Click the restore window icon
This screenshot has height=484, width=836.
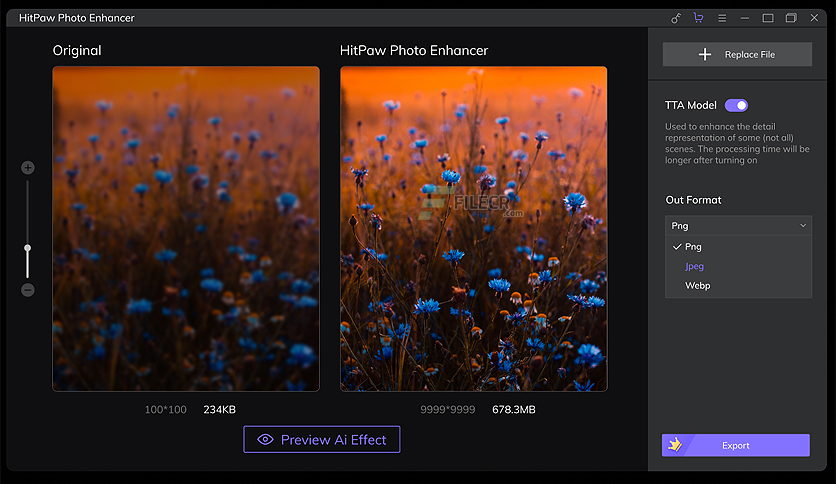[791, 18]
